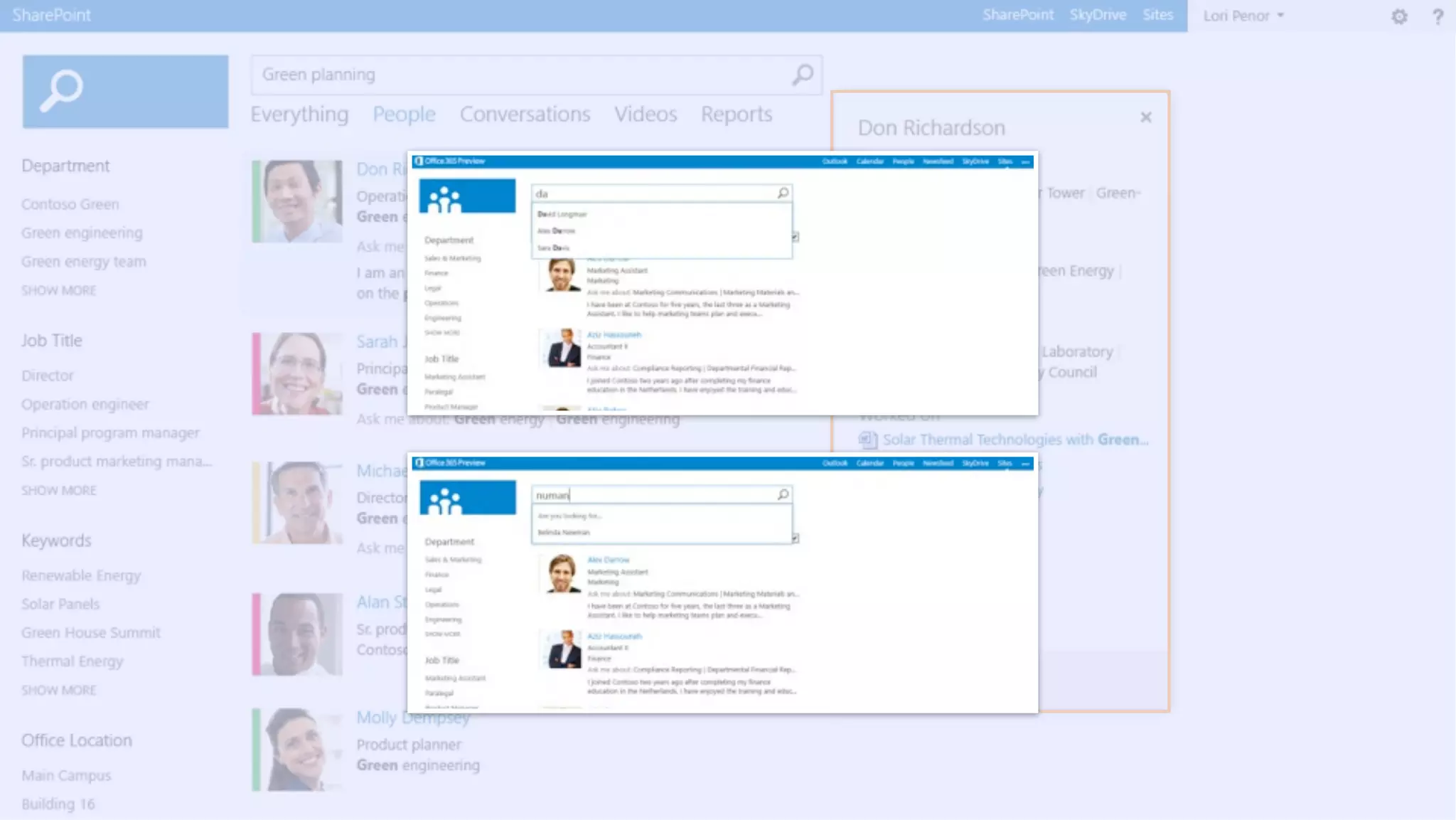The image size is (1456, 820).
Task: Click people tile icon beside 'da' search
Action: coord(467,196)
